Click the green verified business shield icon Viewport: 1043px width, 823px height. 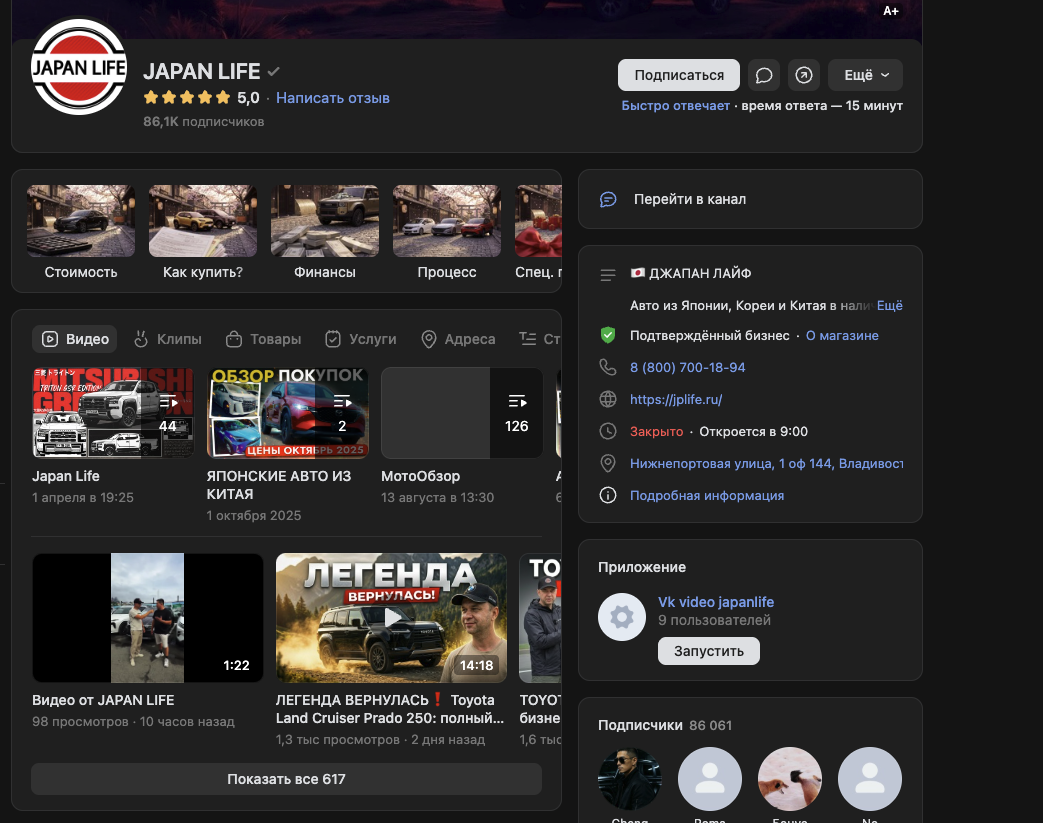coord(608,335)
